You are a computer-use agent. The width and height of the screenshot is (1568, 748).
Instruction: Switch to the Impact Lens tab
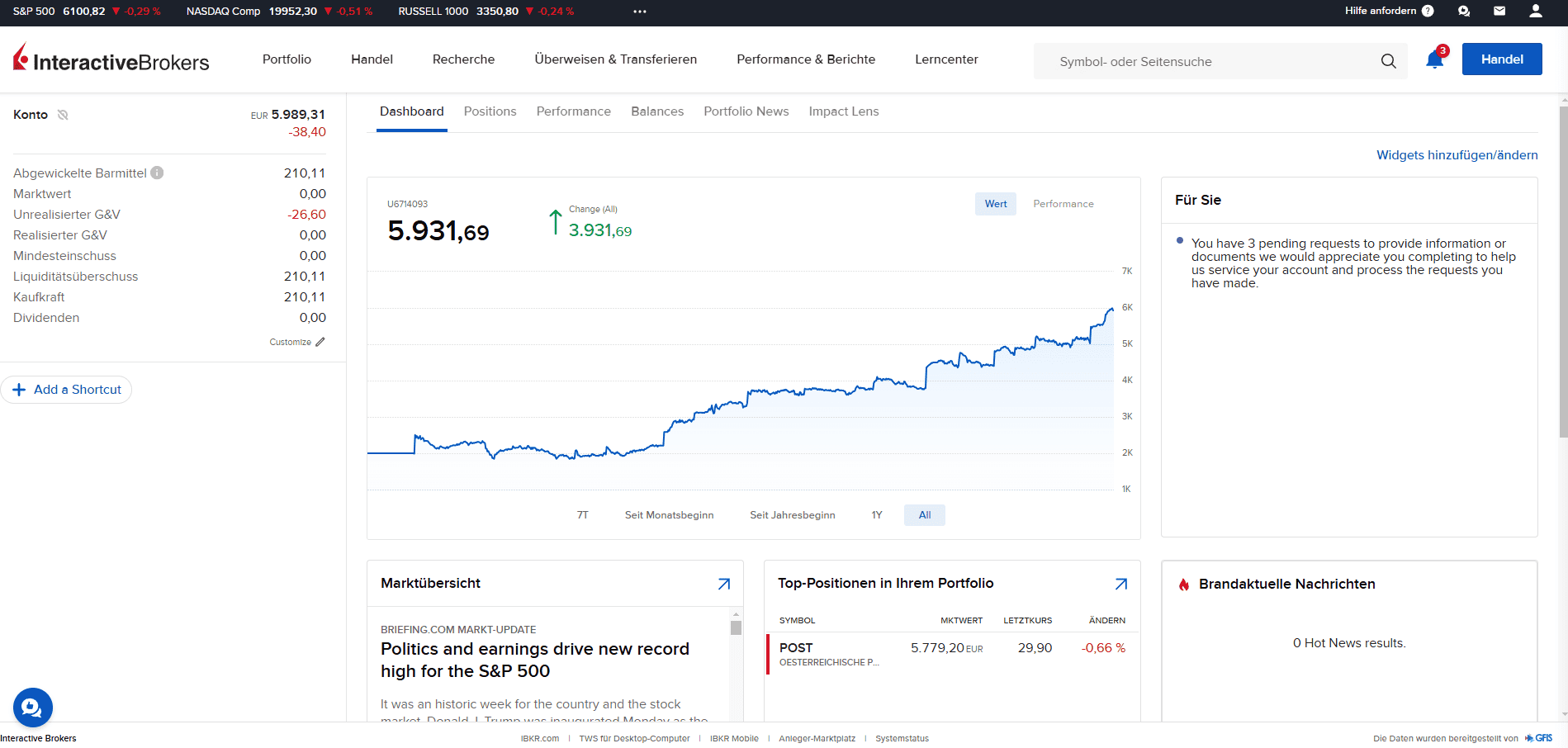[844, 111]
